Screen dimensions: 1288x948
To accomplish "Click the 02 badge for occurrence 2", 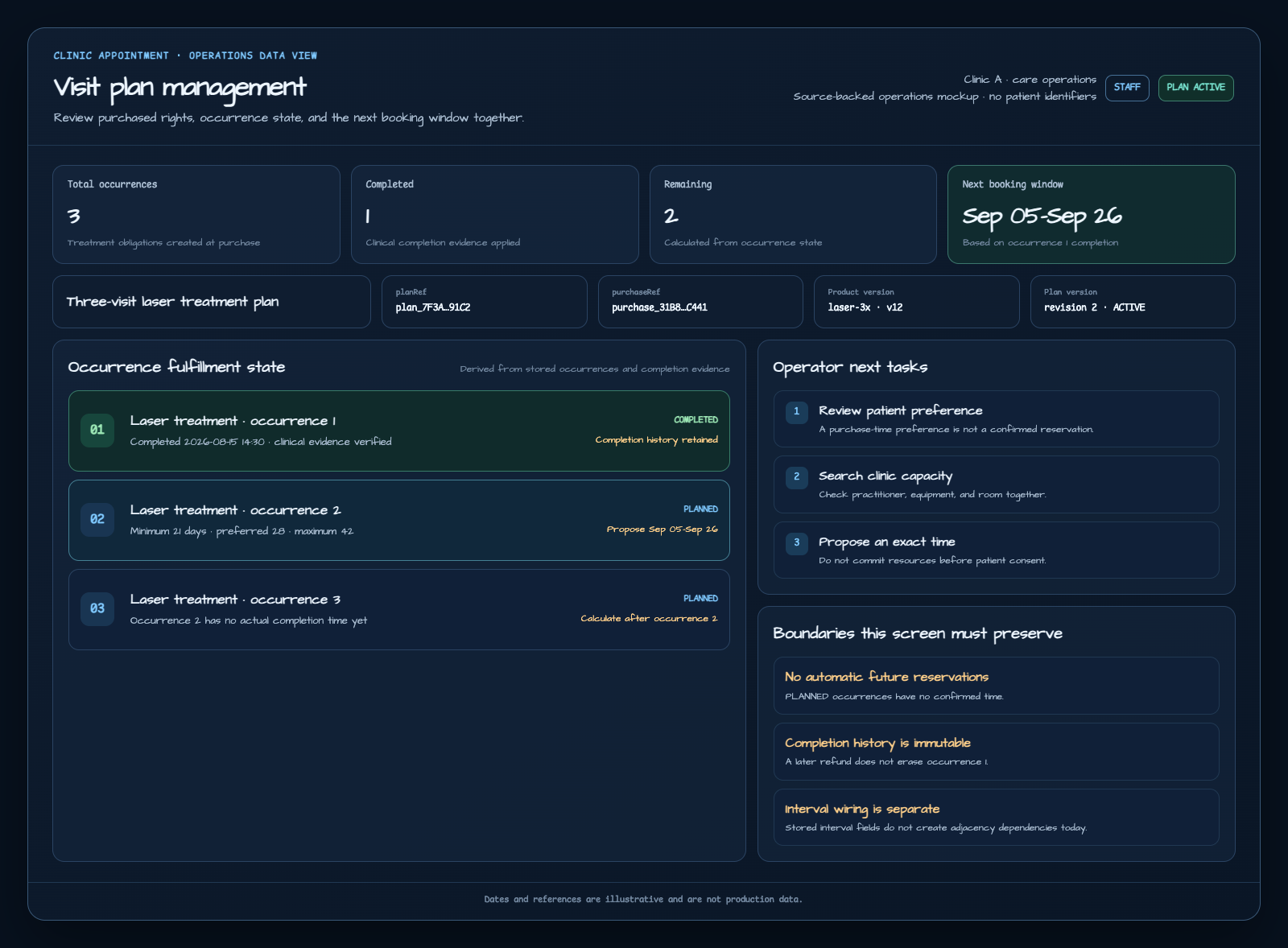I will (97, 519).
